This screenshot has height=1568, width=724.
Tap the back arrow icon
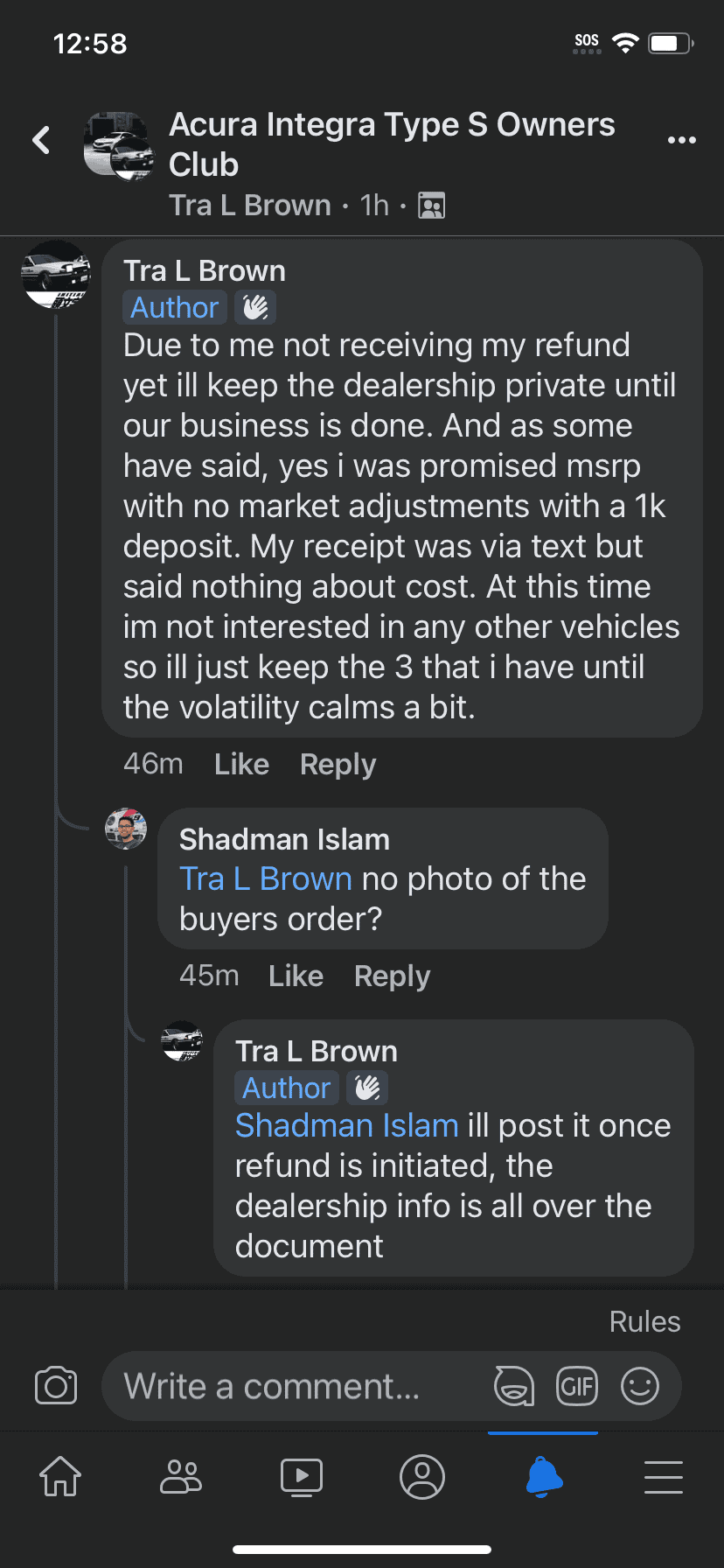[x=41, y=140]
